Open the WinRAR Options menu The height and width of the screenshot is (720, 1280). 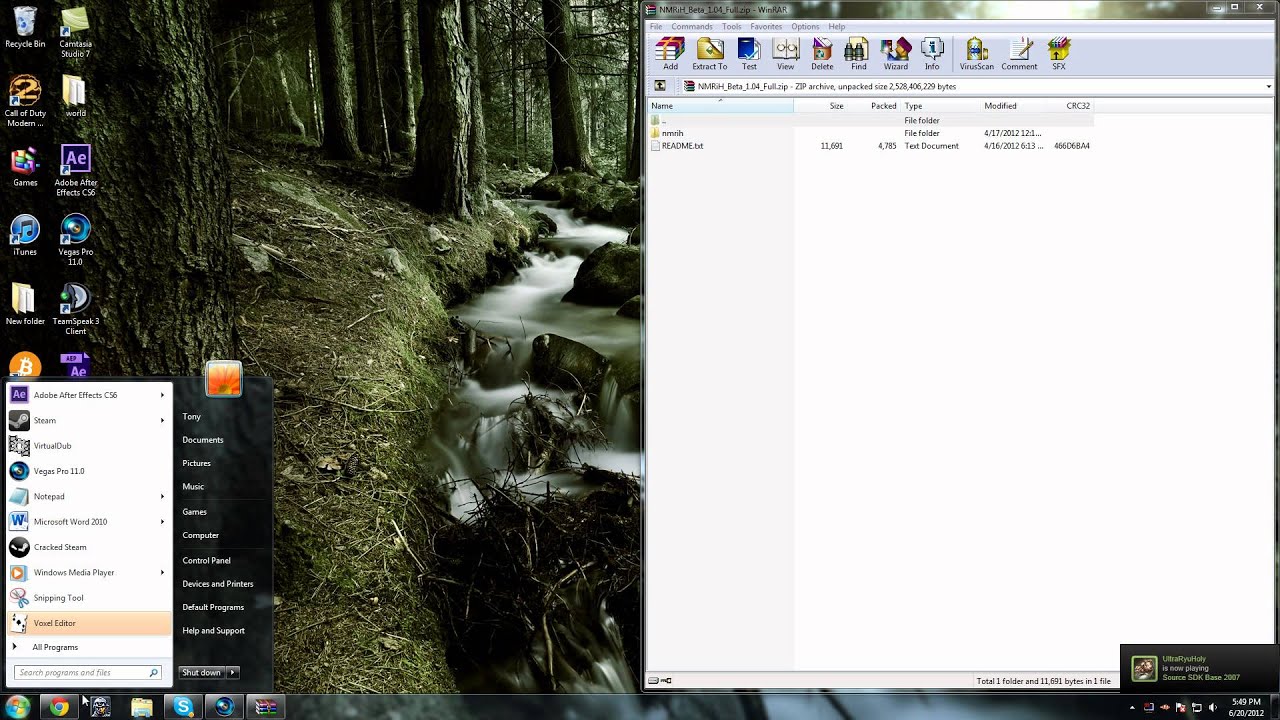[805, 26]
